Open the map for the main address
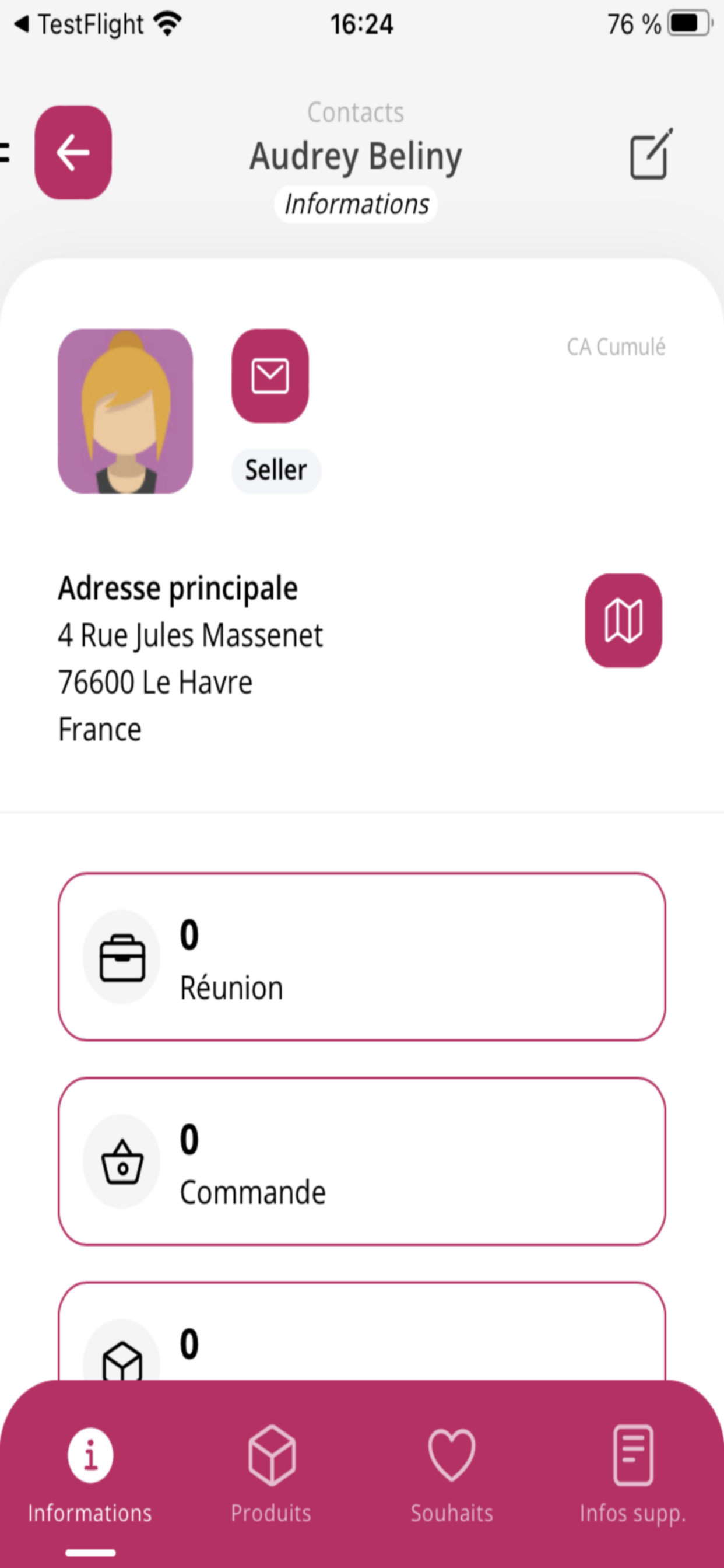The width and height of the screenshot is (724, 1568). click(624, 620)
